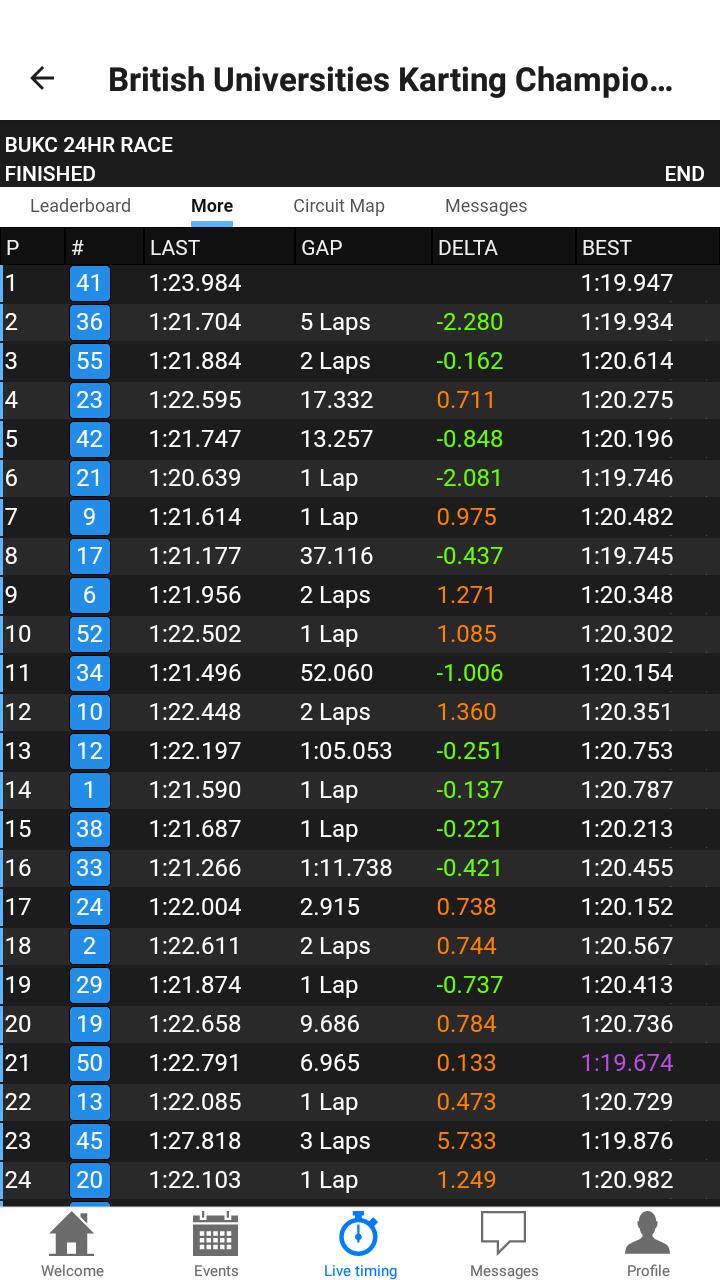Tap kart number 50 badge

90,1063
